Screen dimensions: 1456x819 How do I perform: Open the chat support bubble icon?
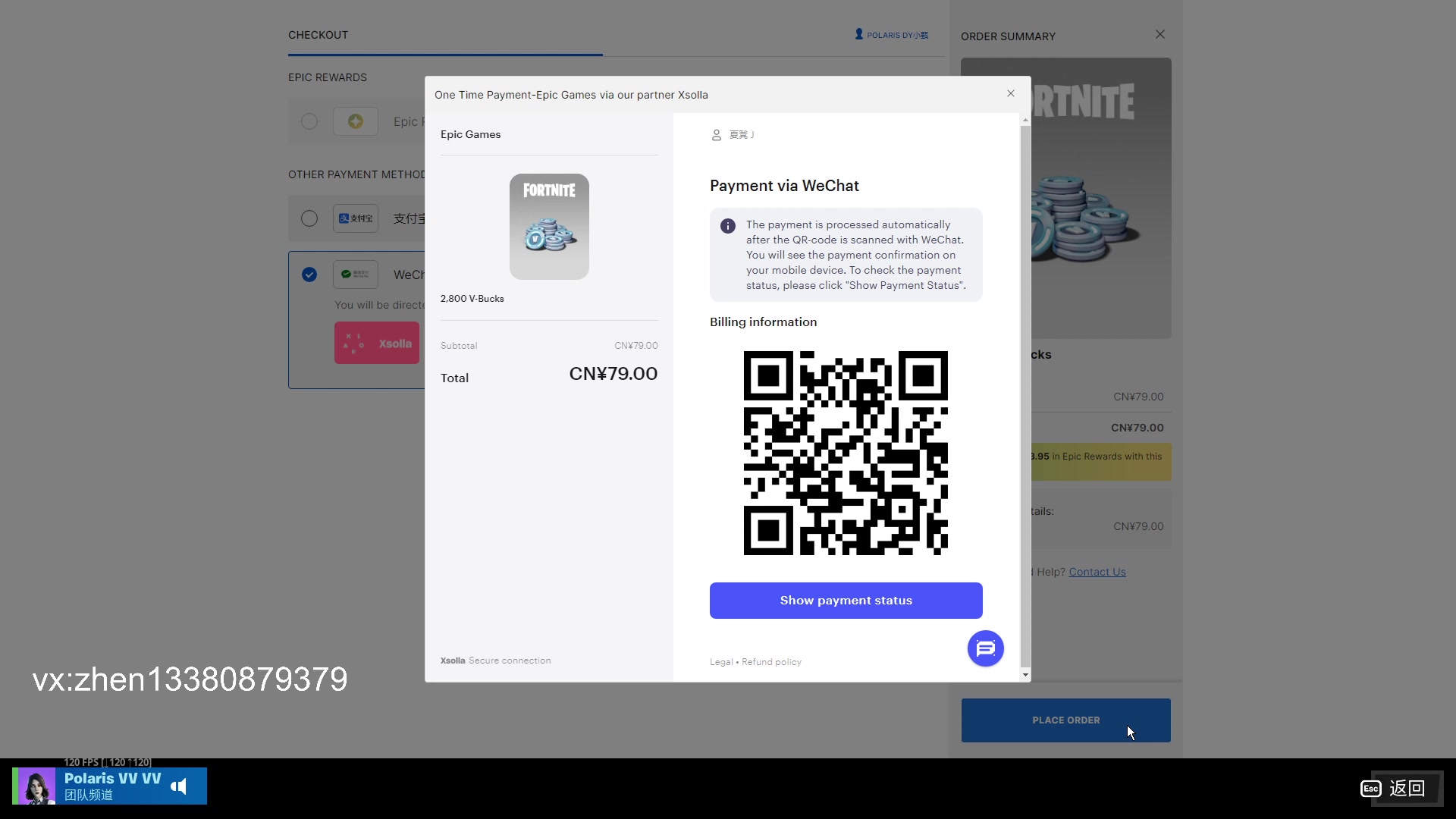pos(985,648)
